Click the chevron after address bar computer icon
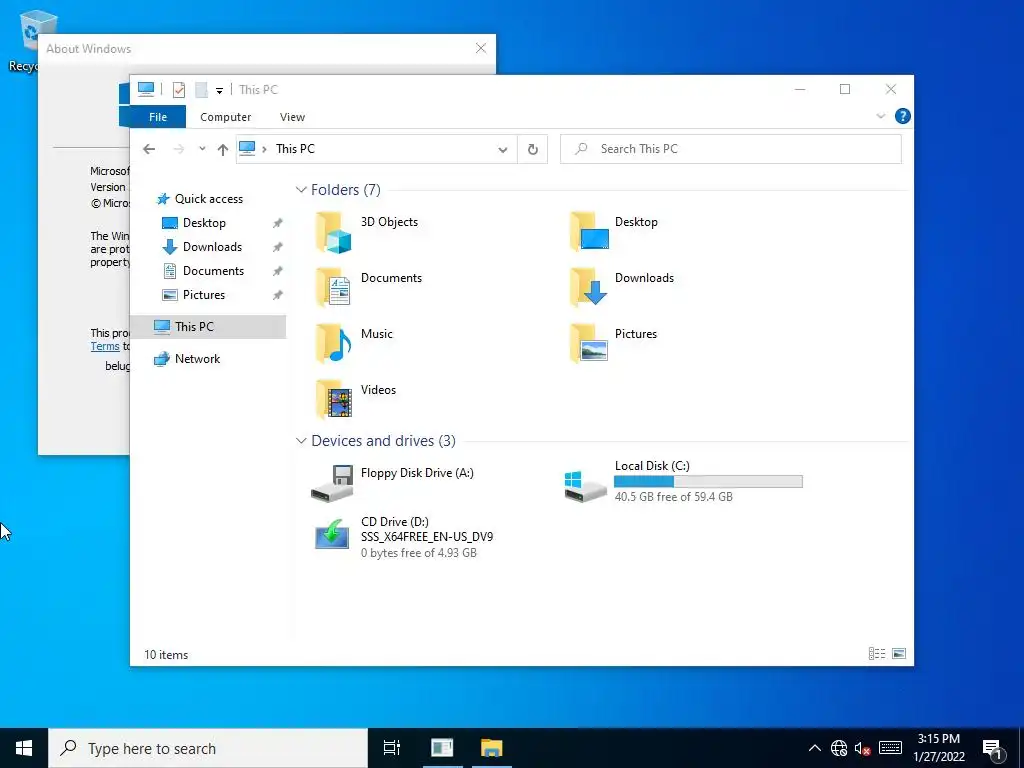 pyautogui.click(x=264, y=150)
